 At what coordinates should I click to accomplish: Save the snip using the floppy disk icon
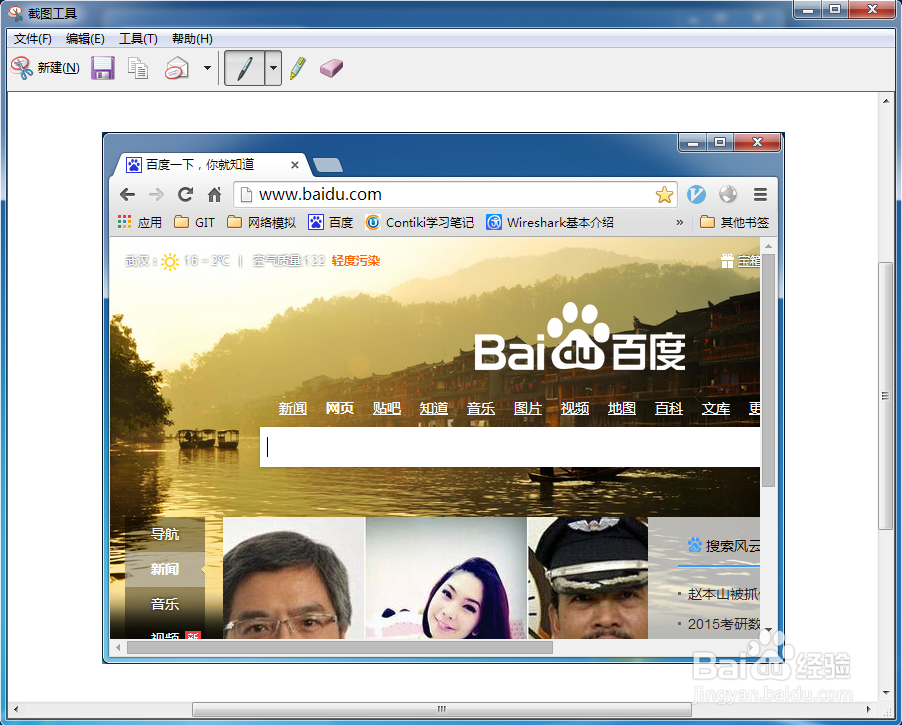pyautogui.click(x=103, y=68)
